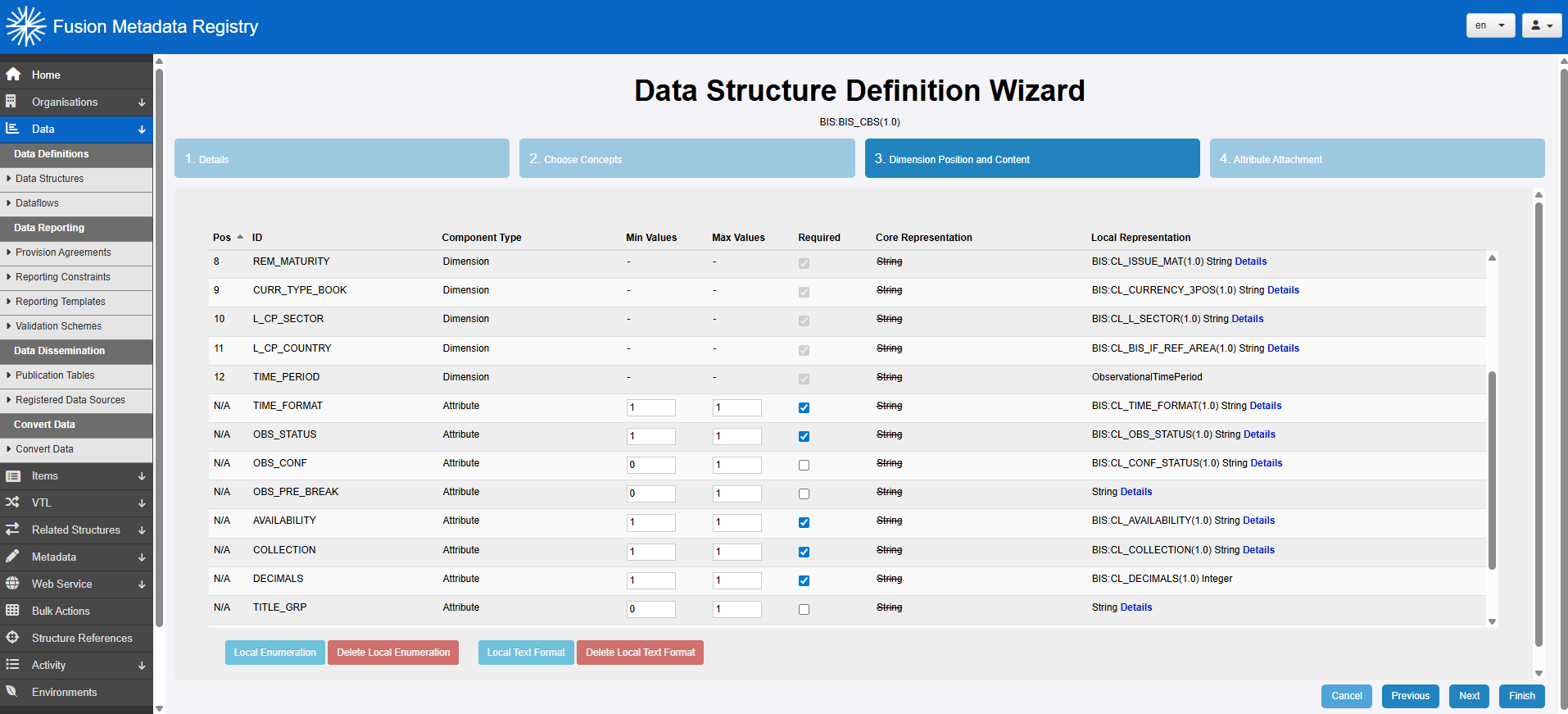The width and height of the screenshot is (1568, 714).
Task: Check Required for TITLE_GRP attribute
Action: coord(804,609)
